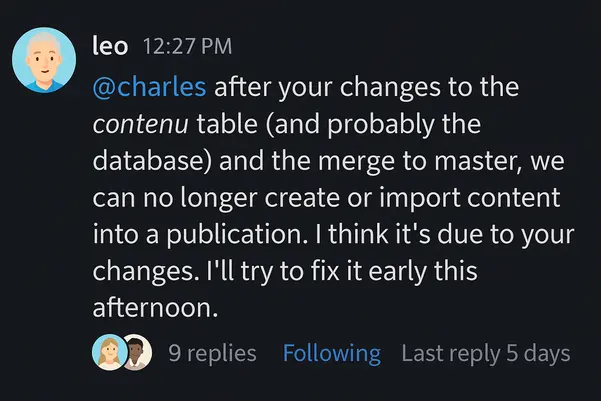This screenshot has height=401, width=601.
Task: Click the Last reply 5 days text
Action: point(485,353)
